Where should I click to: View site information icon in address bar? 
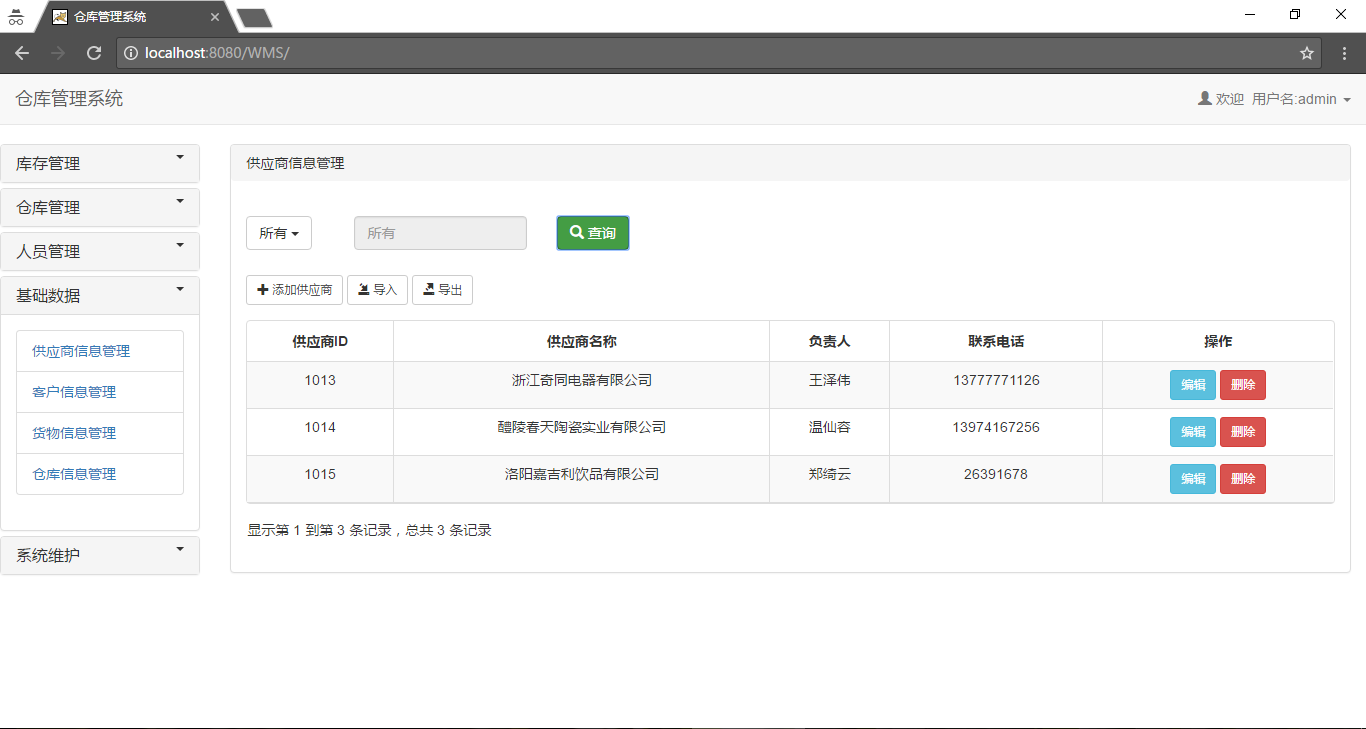[x=131, y=53]
